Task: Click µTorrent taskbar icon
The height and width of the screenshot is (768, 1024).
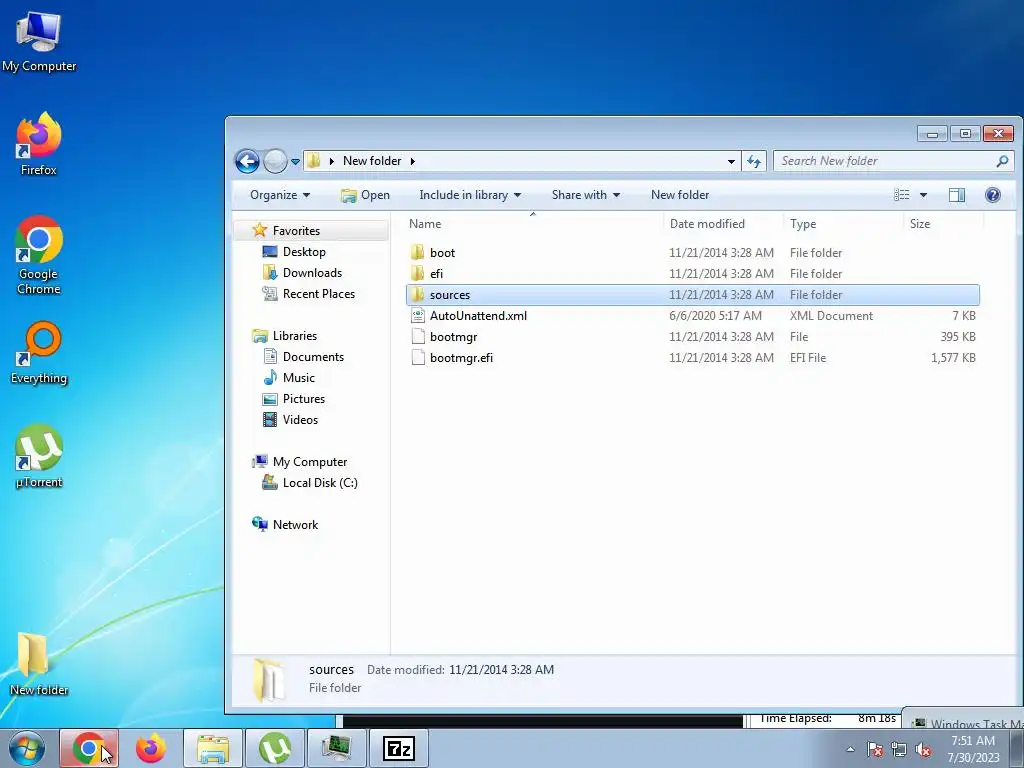Action: pos(275,748)
